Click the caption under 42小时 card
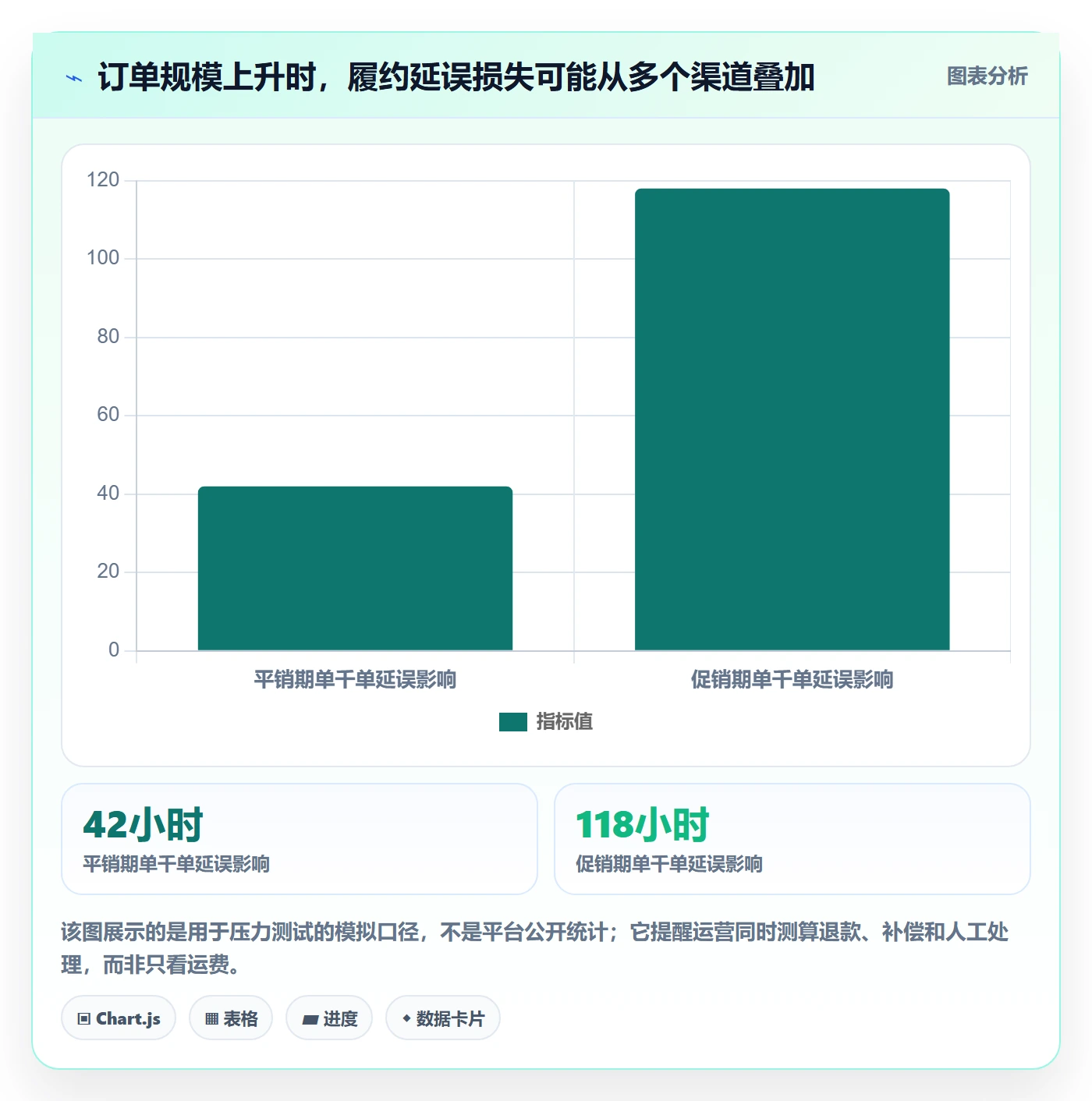The width and height of the screenshot is (1092, 1101). pos(176,864)
